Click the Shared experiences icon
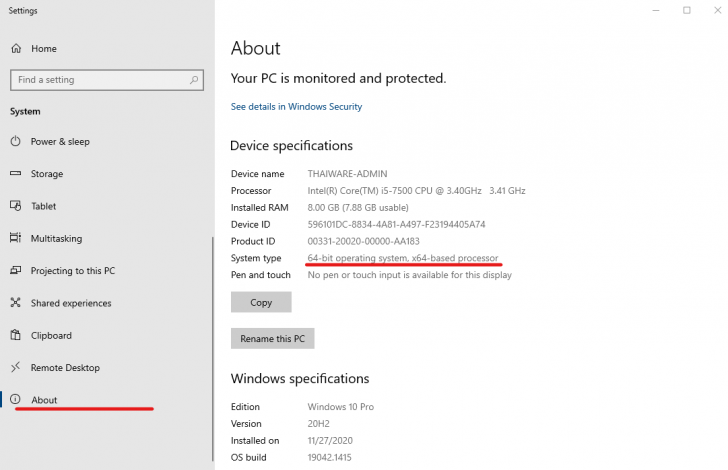728x470 pixels. [x=16, y=303]
